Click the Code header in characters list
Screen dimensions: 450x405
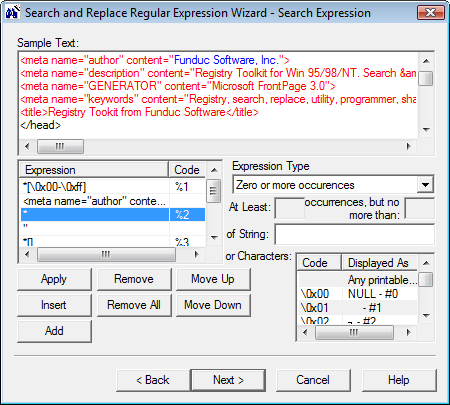[x=319, y=263]
